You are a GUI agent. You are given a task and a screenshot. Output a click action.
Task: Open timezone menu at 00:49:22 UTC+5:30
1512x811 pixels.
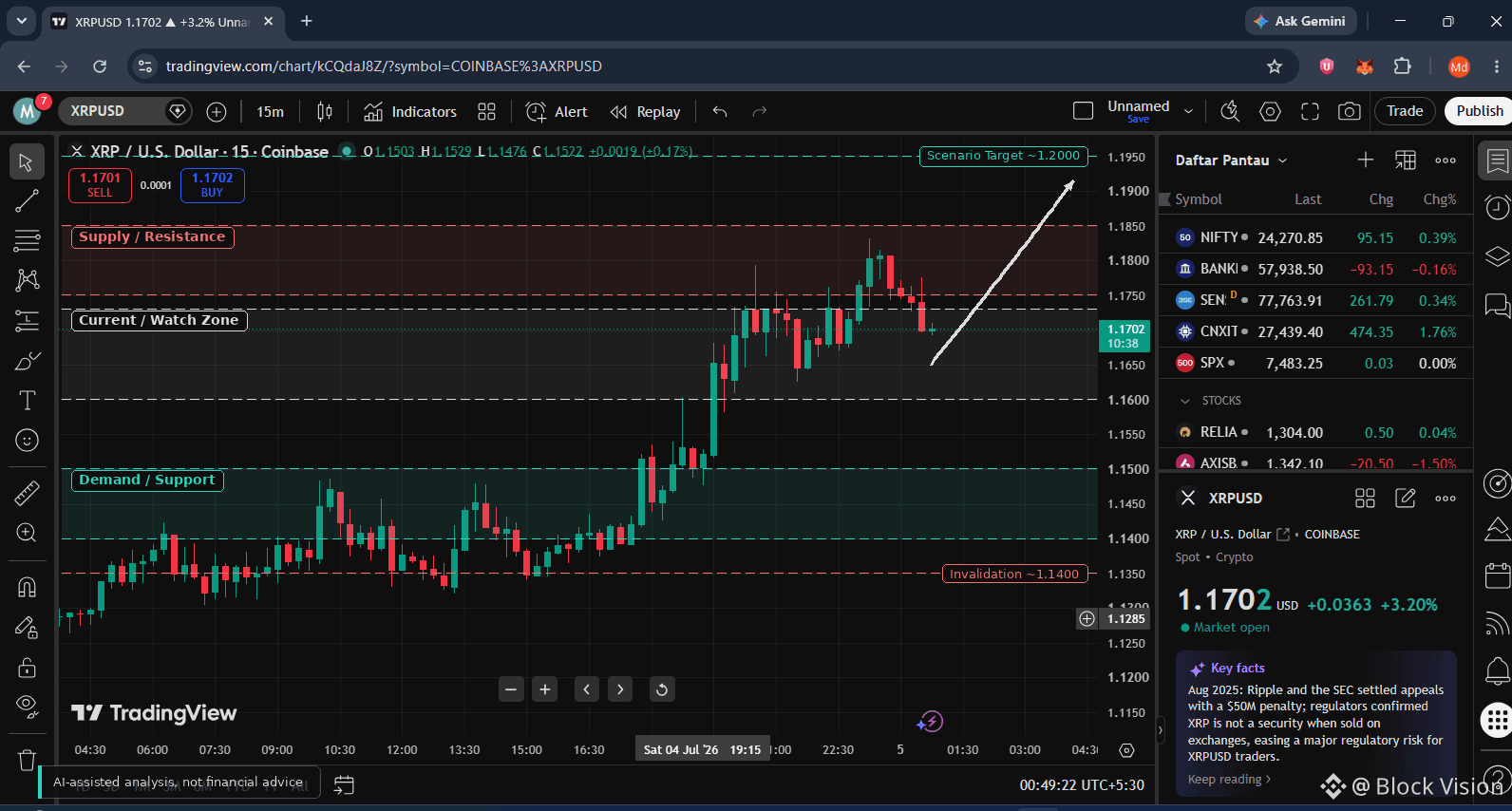point(1082,785)
